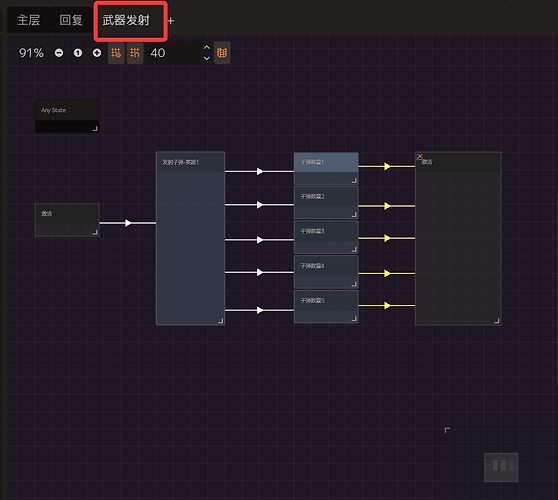Viewport: 558px width, 500px height.
Task: Select the yellow transition leaving 子弹数量3
Action: click(387, 238)
